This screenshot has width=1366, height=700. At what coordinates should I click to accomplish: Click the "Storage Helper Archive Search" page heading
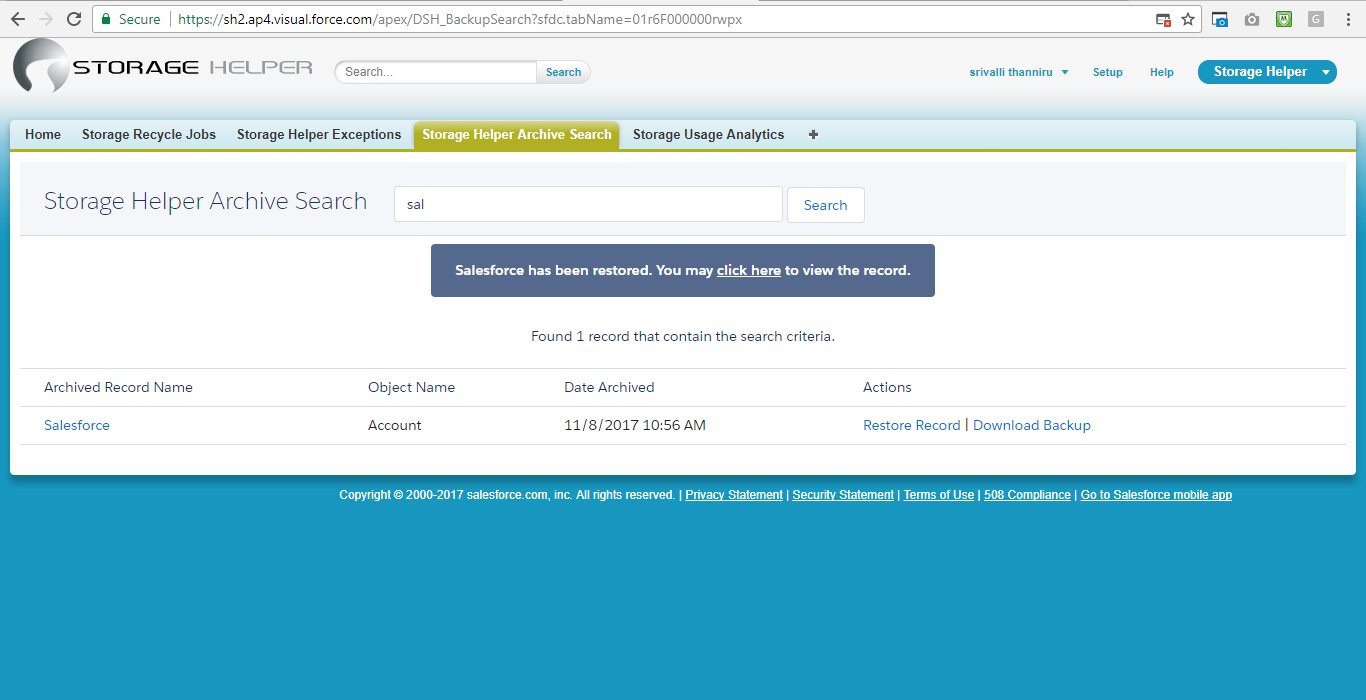tap(205, 201)
